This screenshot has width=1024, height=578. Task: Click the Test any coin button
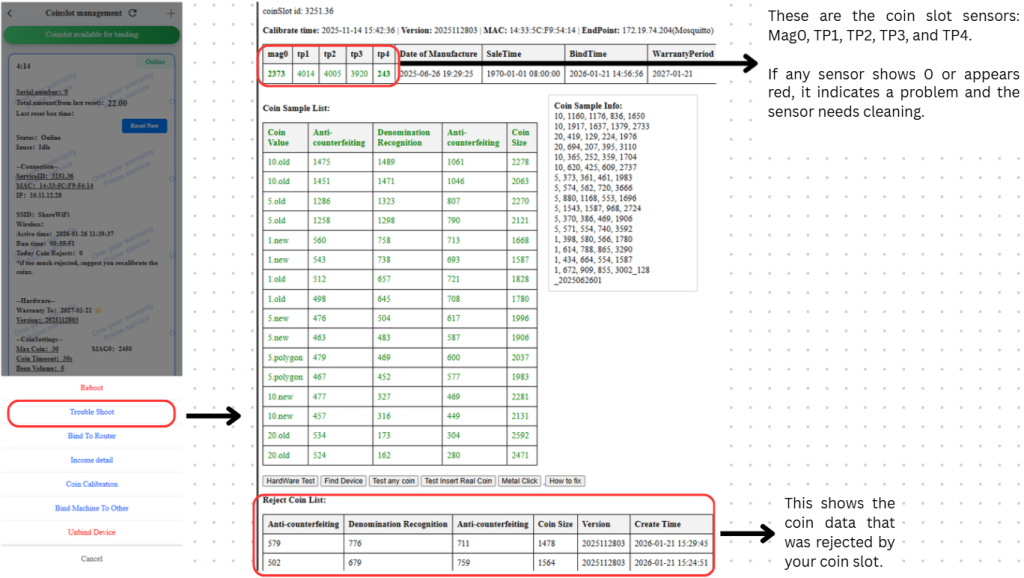pyautogui.click(x=393, y=481)
